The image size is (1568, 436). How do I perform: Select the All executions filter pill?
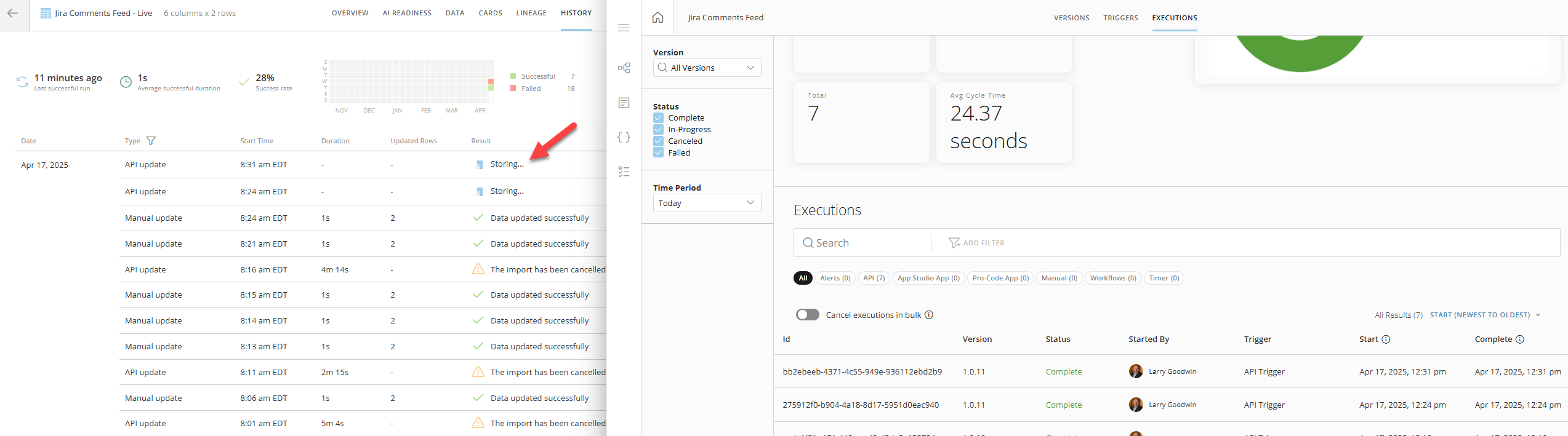pos(803,278)
